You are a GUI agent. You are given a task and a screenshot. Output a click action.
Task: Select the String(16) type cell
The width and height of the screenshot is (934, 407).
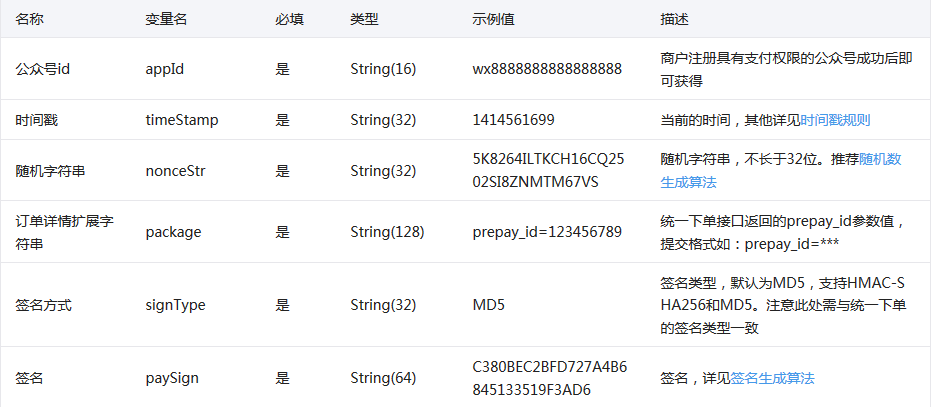coord(383,69)
